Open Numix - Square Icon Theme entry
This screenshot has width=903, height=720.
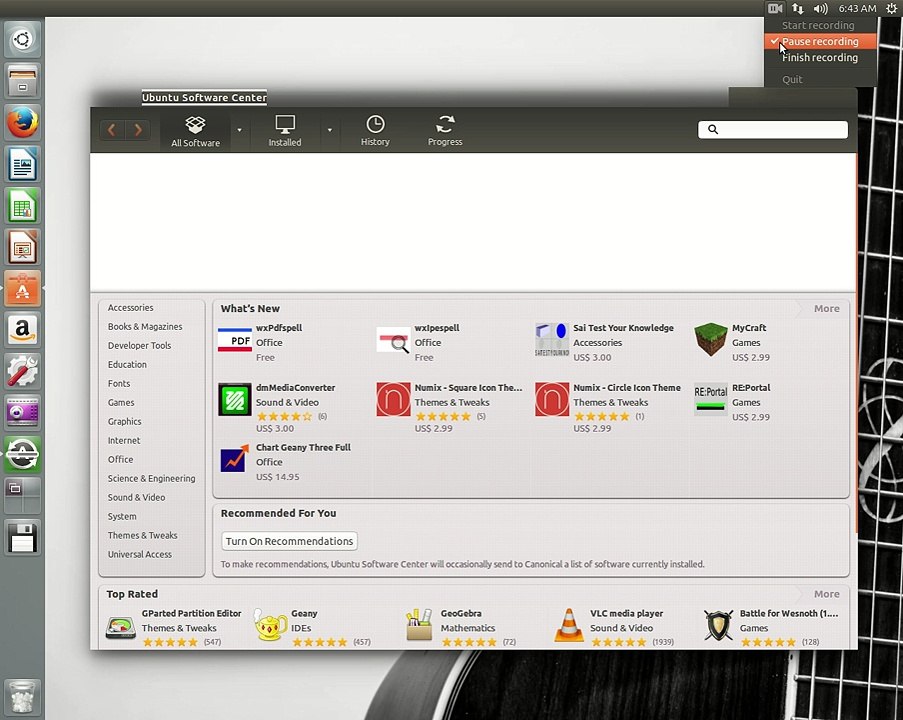449,408
